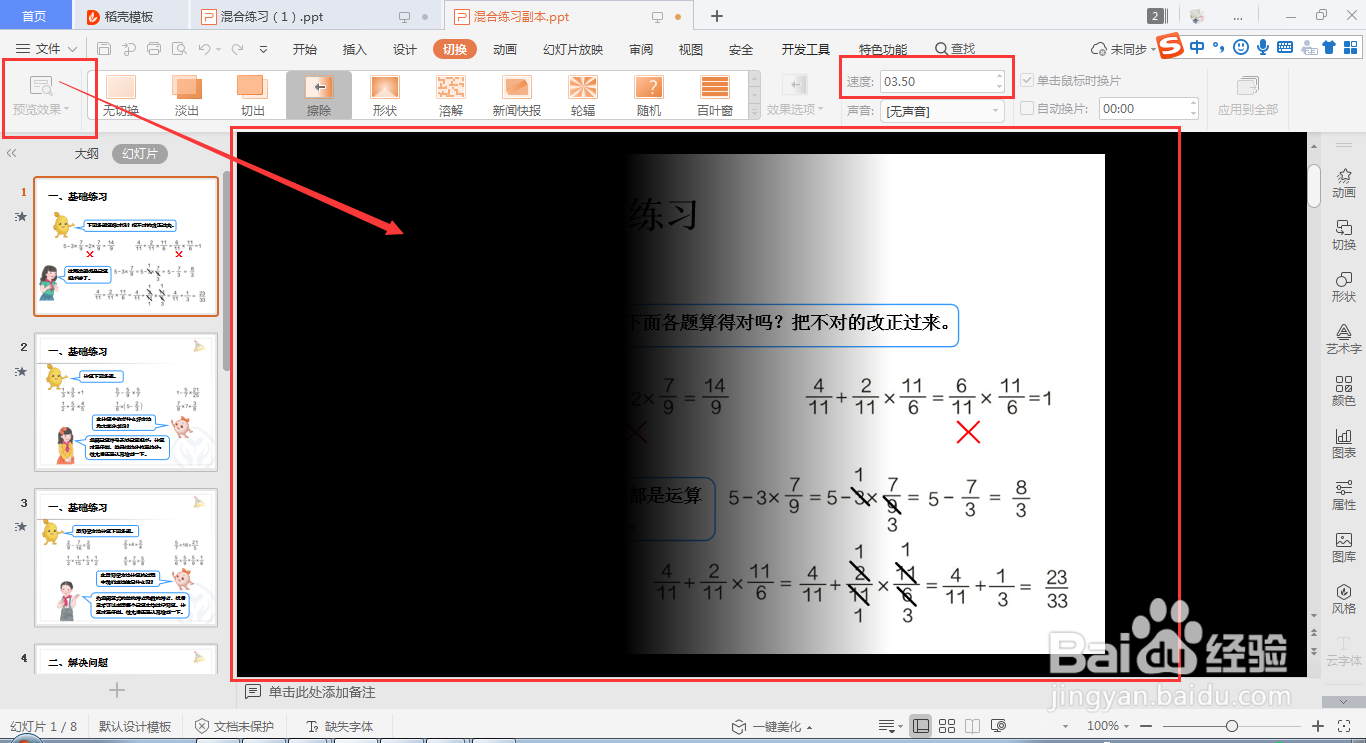Switch to reading view in status bar

973,726
